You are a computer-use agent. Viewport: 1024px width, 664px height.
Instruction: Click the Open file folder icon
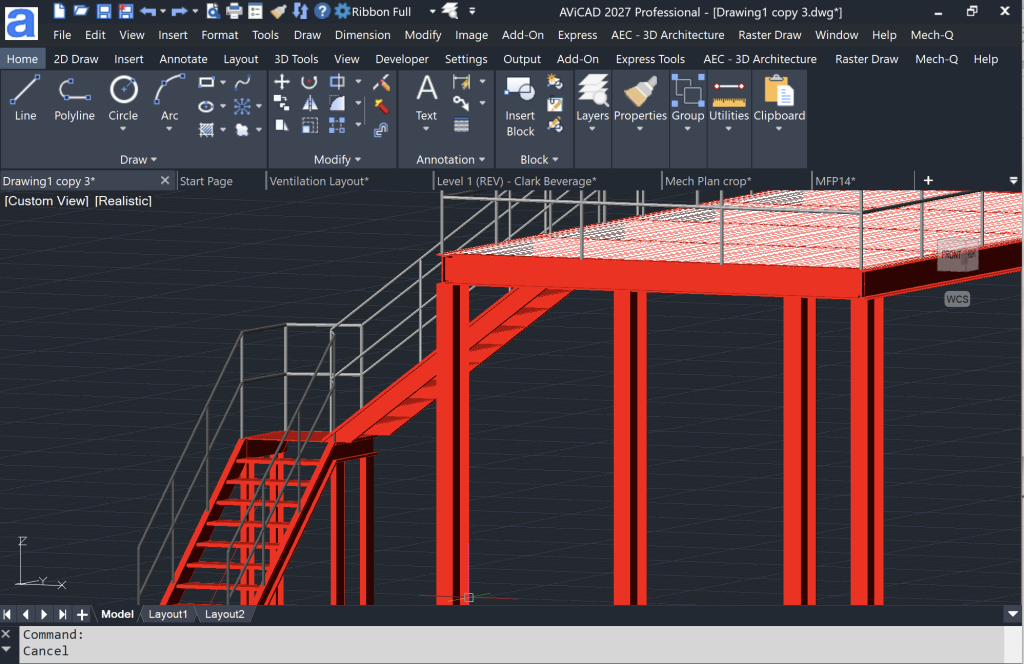tap(81, 10)
